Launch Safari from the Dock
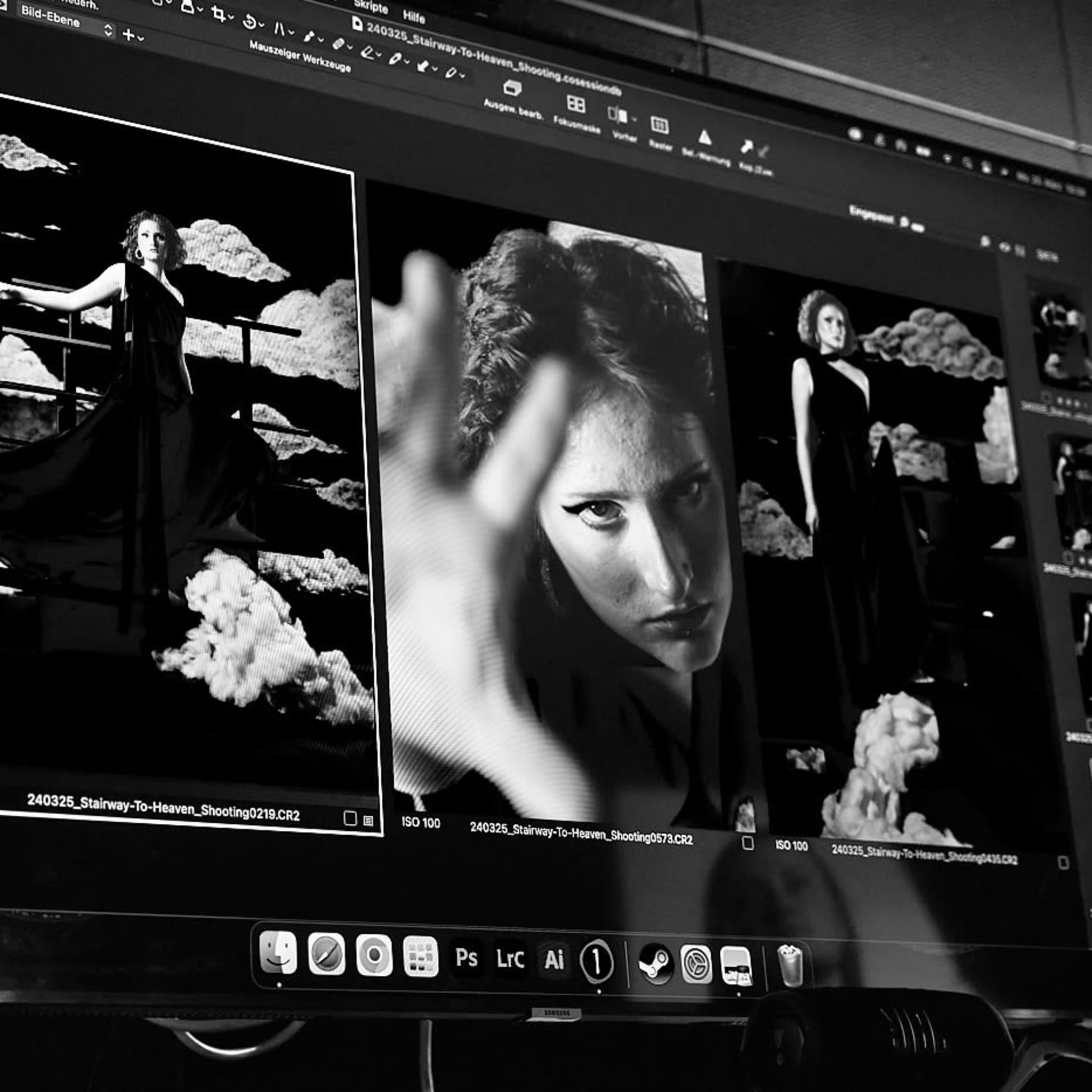 click(326, 954)
